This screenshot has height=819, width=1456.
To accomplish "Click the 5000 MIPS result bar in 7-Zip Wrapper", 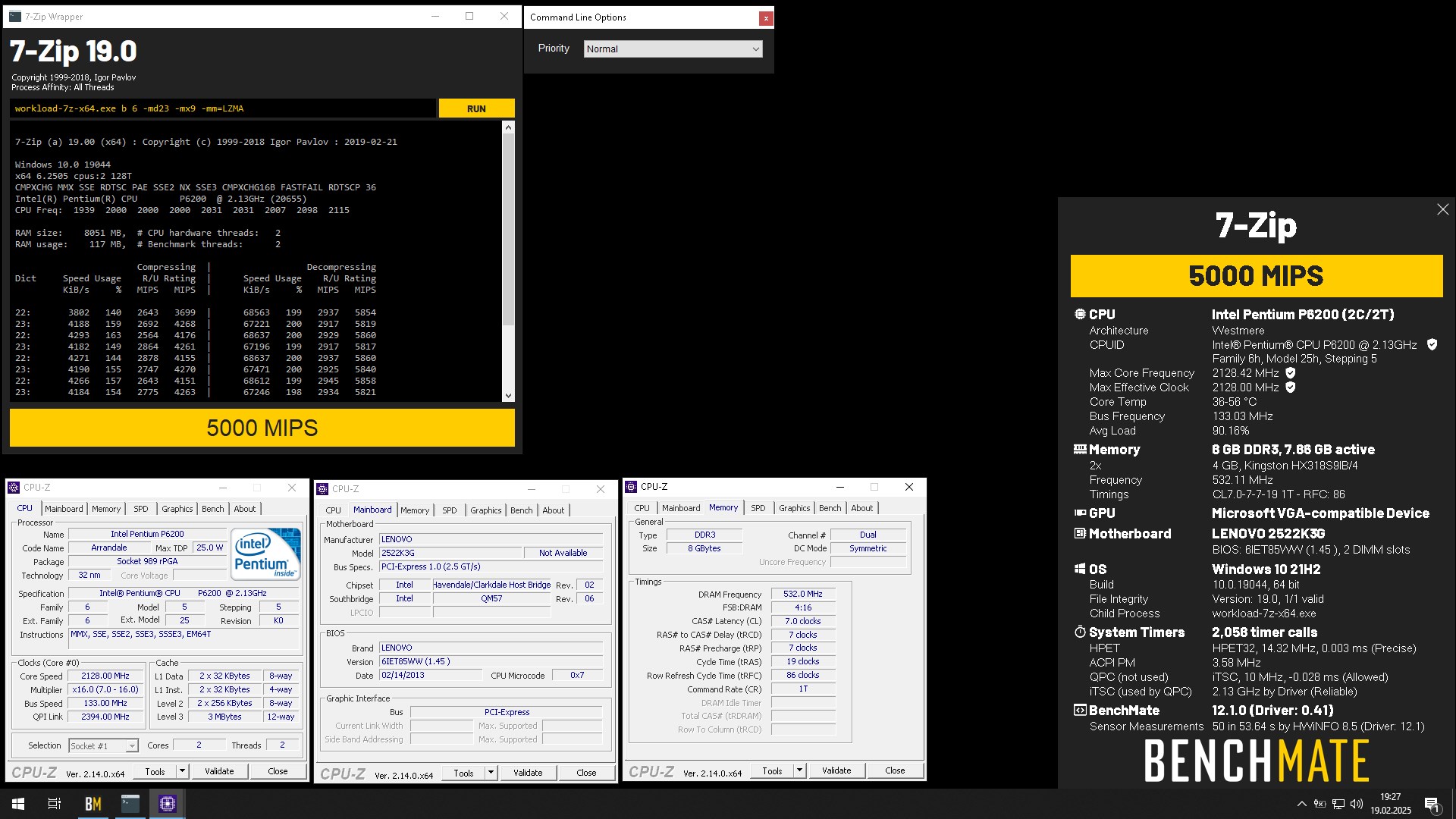I will (262, 428).
